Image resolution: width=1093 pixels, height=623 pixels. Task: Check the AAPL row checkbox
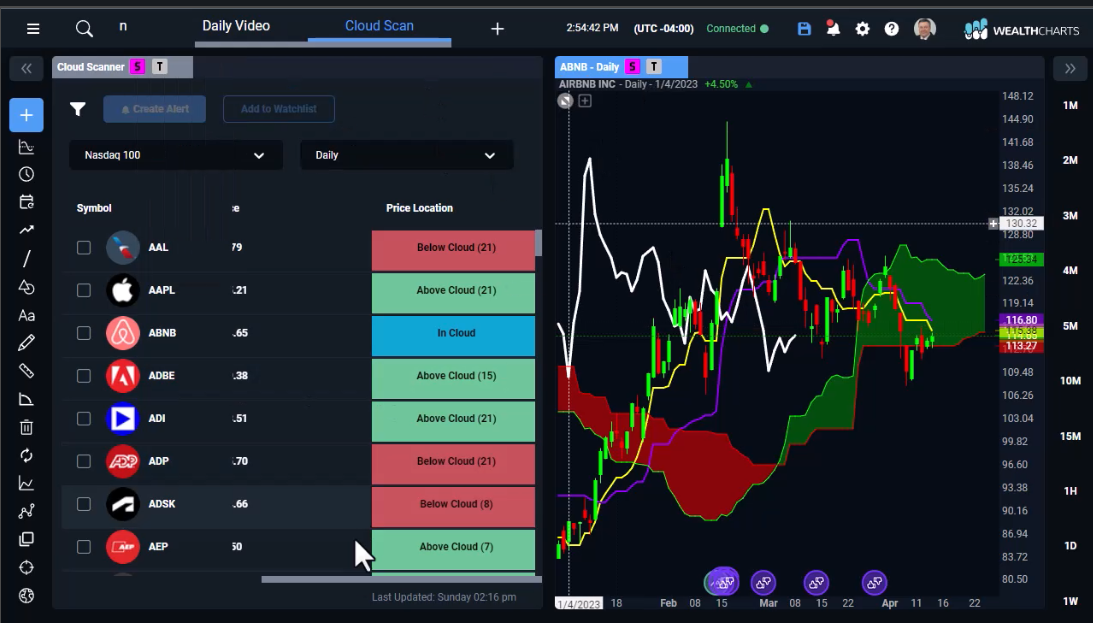84,290
